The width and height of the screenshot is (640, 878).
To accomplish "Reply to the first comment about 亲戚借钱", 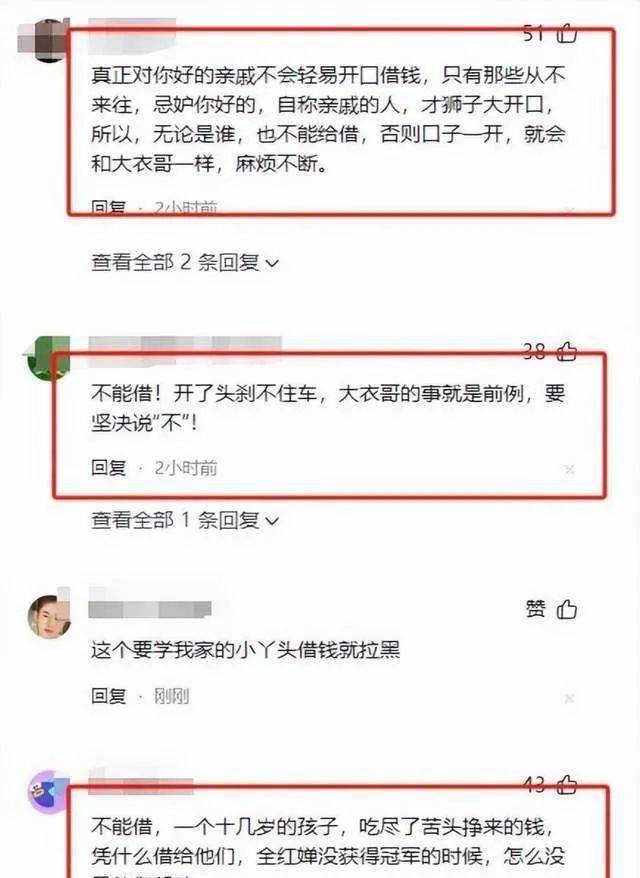I will tap(109, 208).
